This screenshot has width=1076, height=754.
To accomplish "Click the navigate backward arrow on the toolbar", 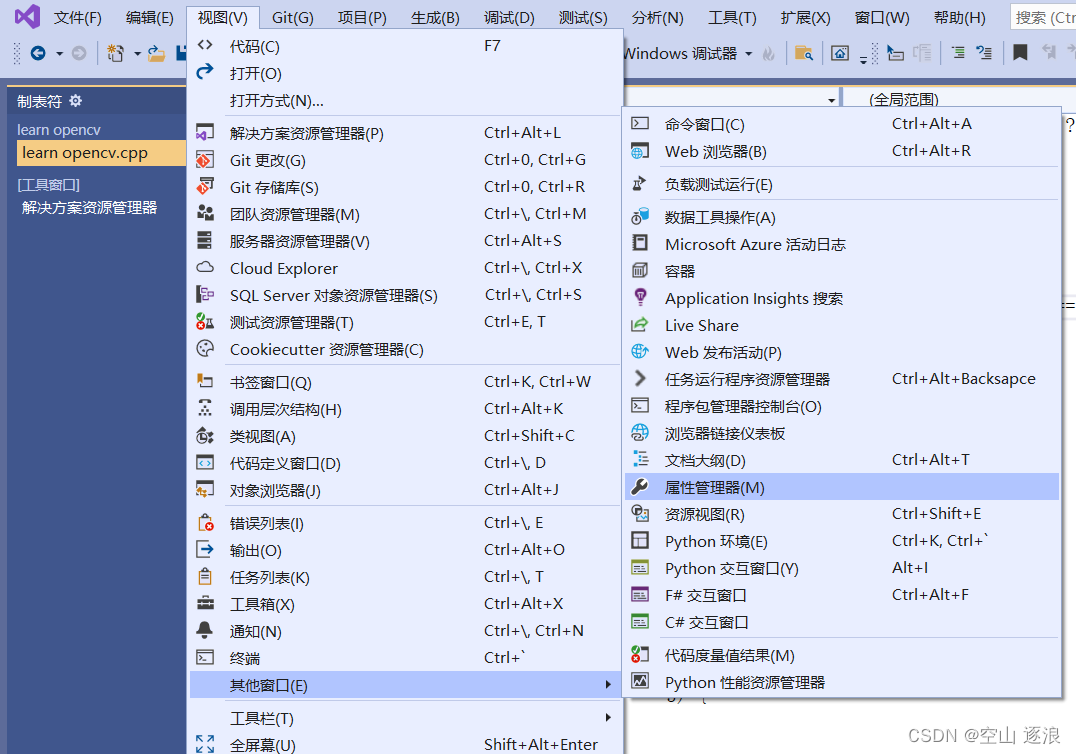I will point(38,53).
